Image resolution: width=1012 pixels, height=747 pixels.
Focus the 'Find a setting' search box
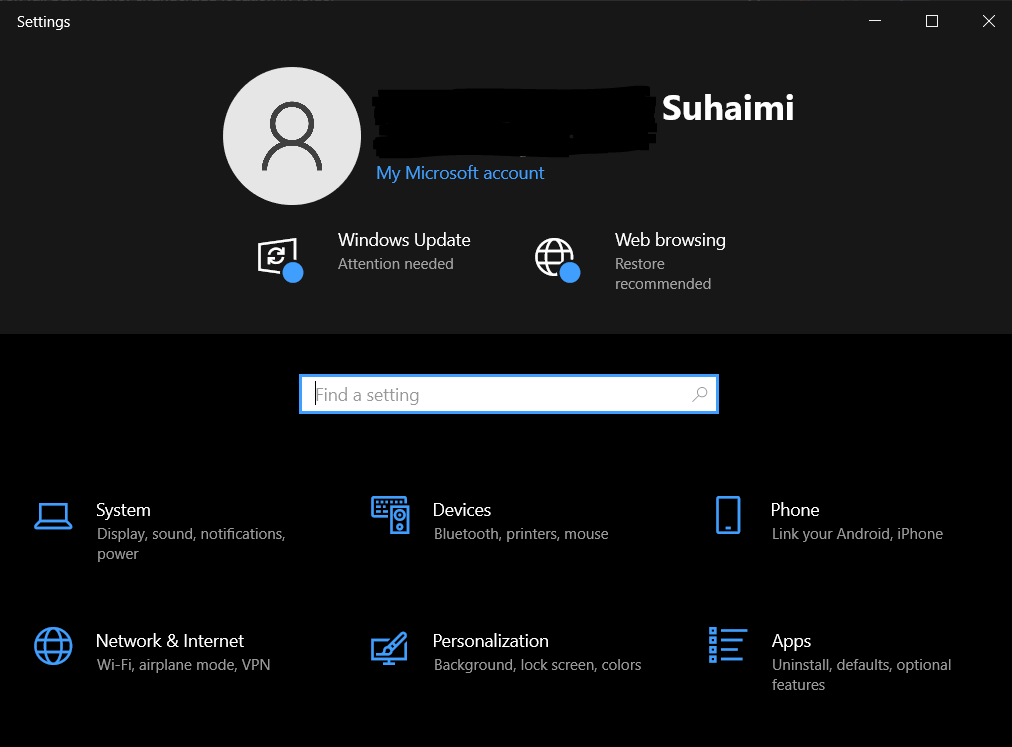click(500, 395)
